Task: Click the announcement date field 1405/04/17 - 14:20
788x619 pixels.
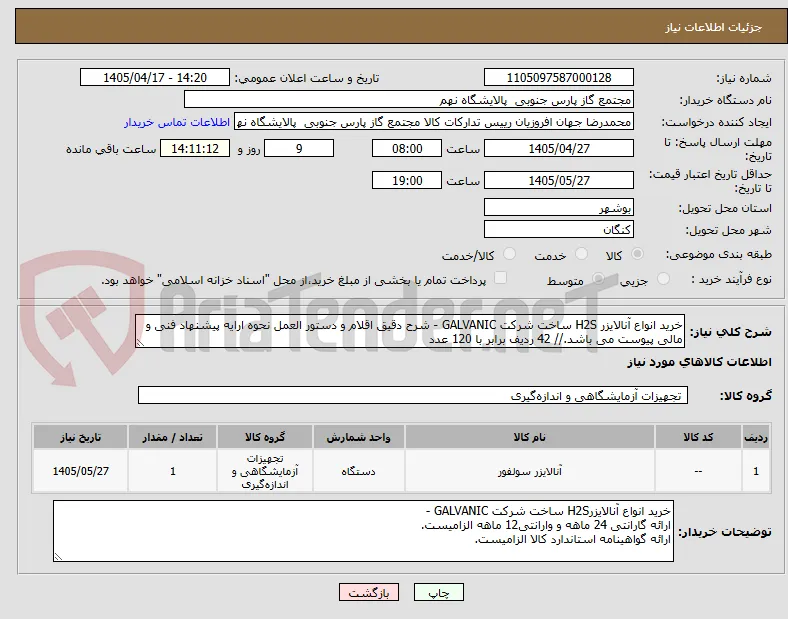Action: 155,78
